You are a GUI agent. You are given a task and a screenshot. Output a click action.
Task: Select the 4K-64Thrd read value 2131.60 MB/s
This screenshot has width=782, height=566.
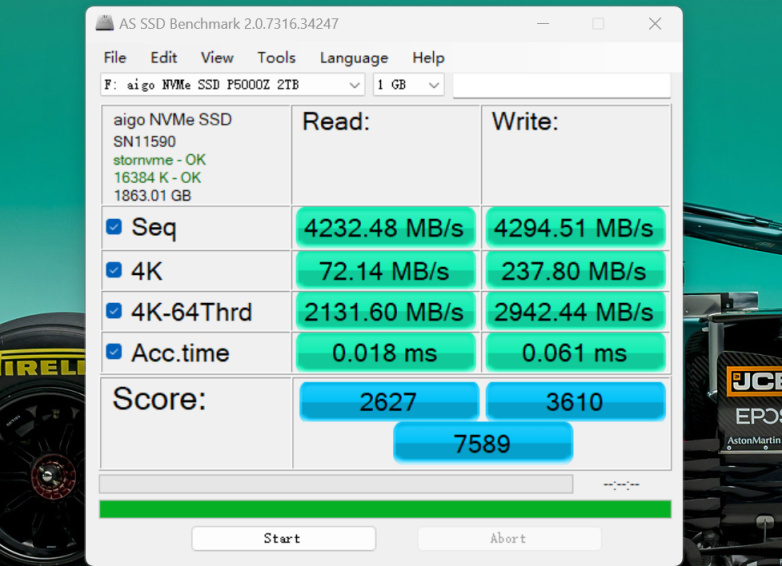385,312
